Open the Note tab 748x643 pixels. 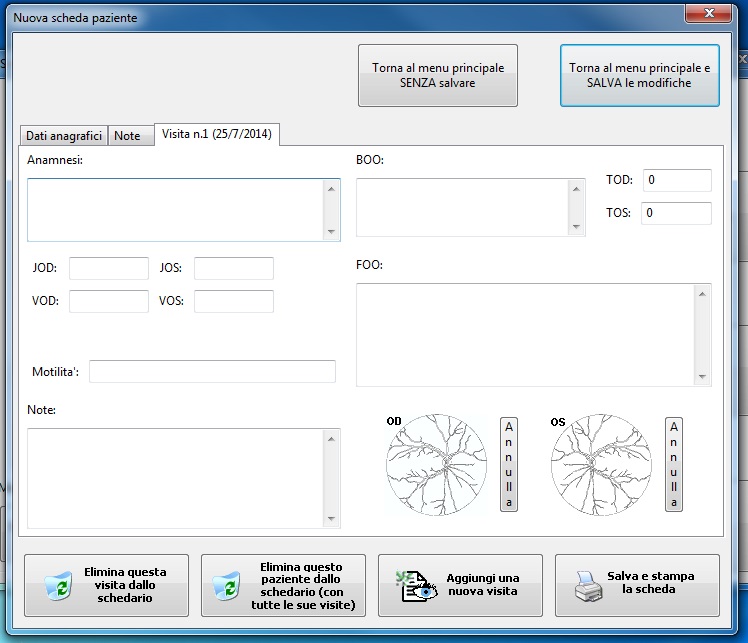[x=128, y=136]
